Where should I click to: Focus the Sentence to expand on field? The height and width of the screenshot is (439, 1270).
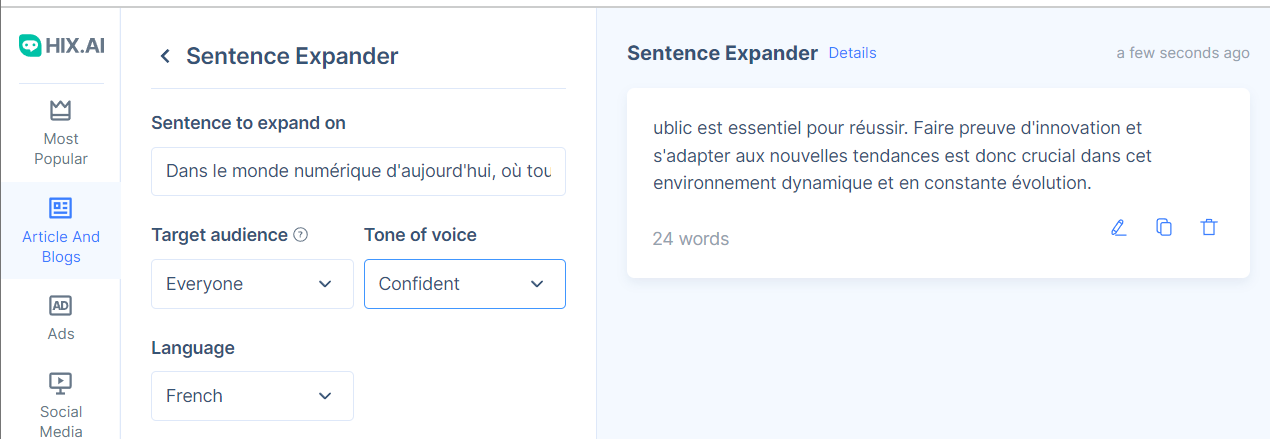tap(358, 171)
